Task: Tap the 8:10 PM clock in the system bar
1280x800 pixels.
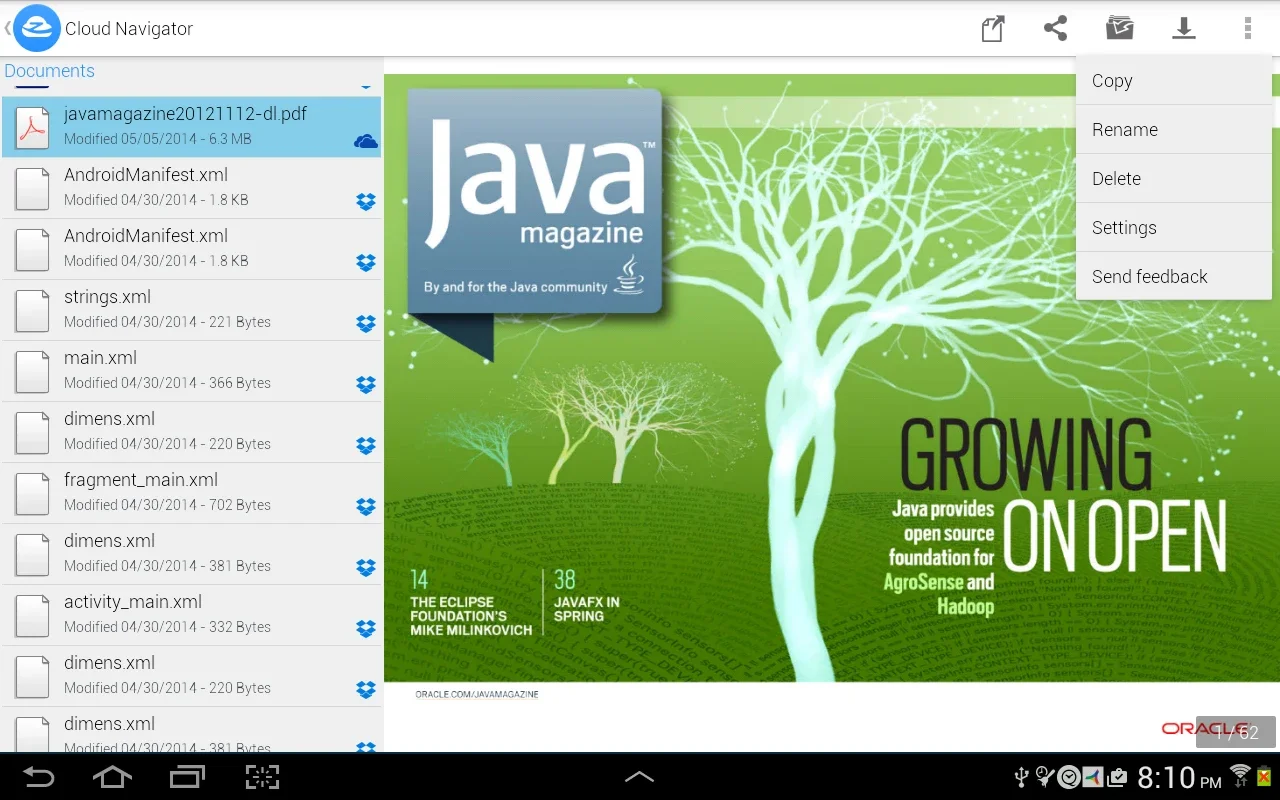Action: pyautogui.click(x=1180, y=777)
